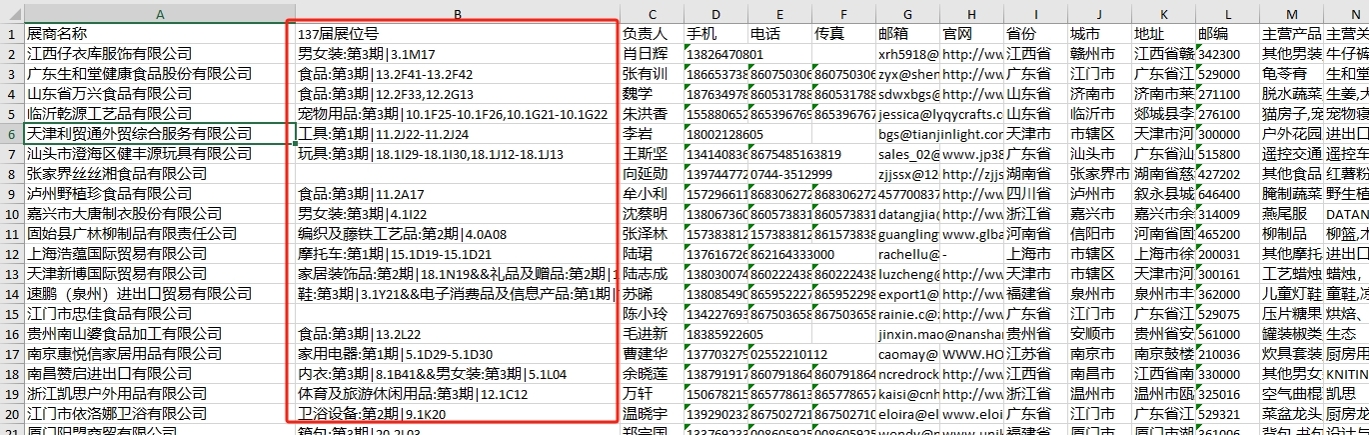The width and height of the screenshot is (1369, 435).
Task: Select contact name 朱洪香
Action: click(x=651, y=113)
